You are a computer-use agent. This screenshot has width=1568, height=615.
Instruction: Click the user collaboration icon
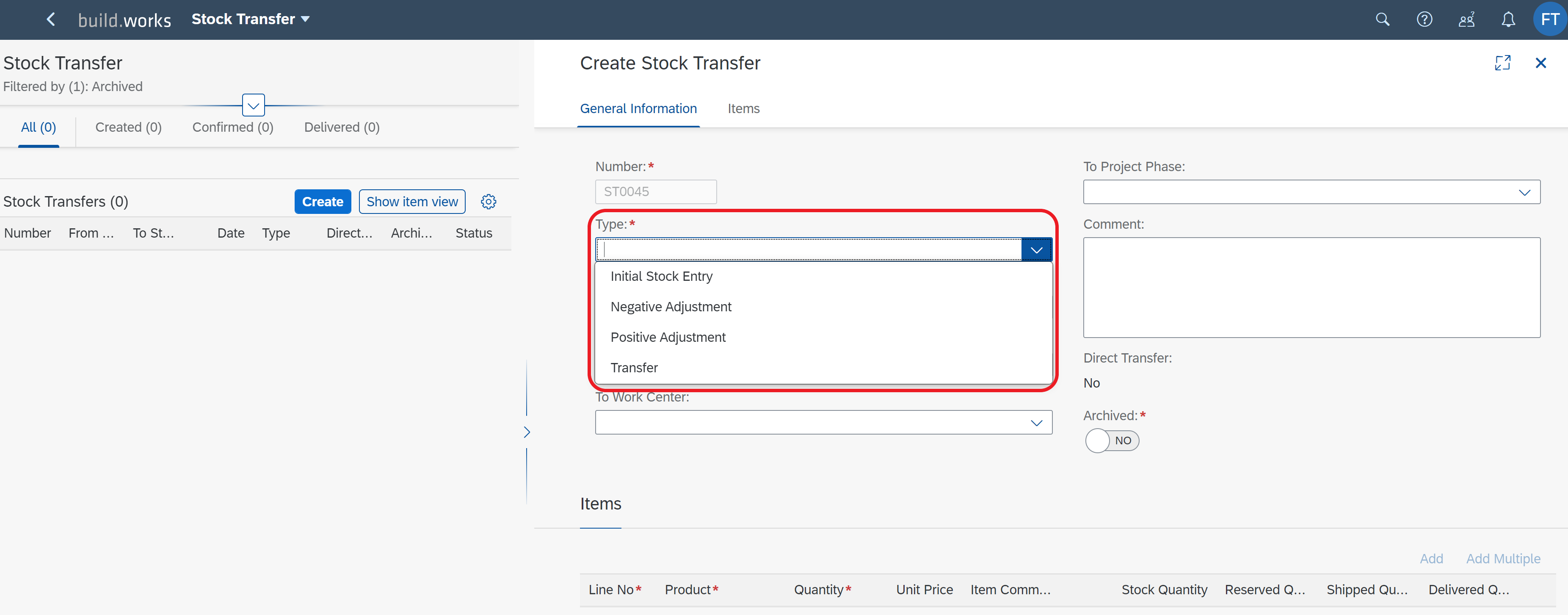tap(1466, 19)
